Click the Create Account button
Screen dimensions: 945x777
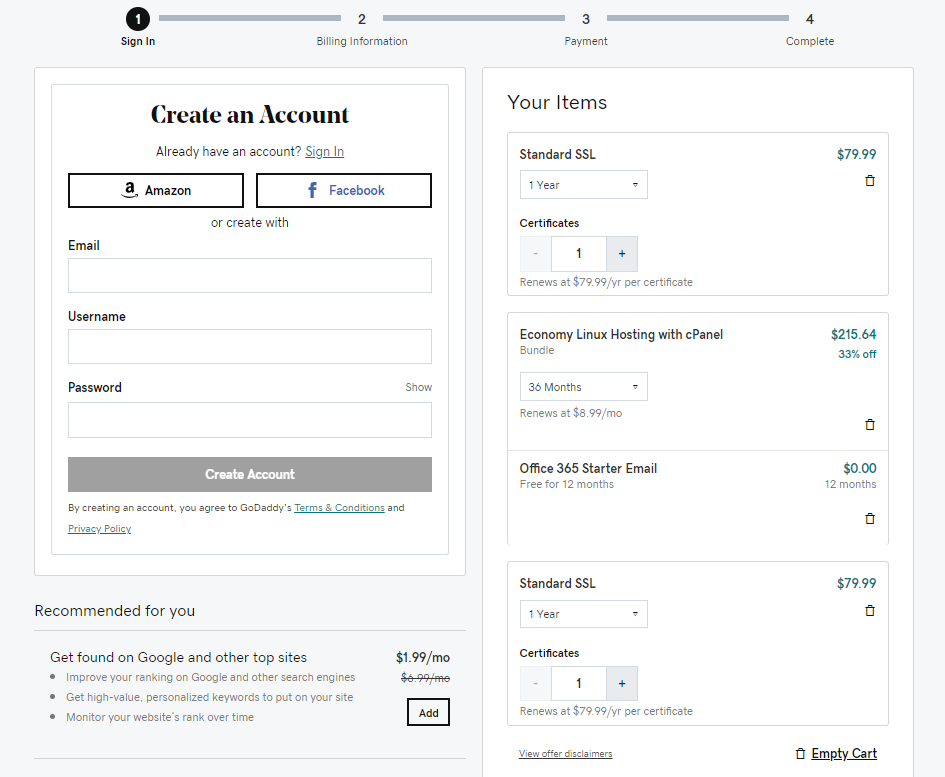coord(250,474)
